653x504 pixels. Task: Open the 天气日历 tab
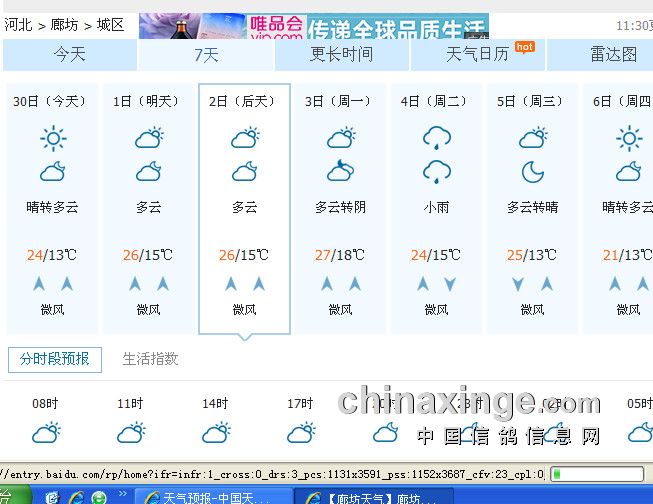478,54
